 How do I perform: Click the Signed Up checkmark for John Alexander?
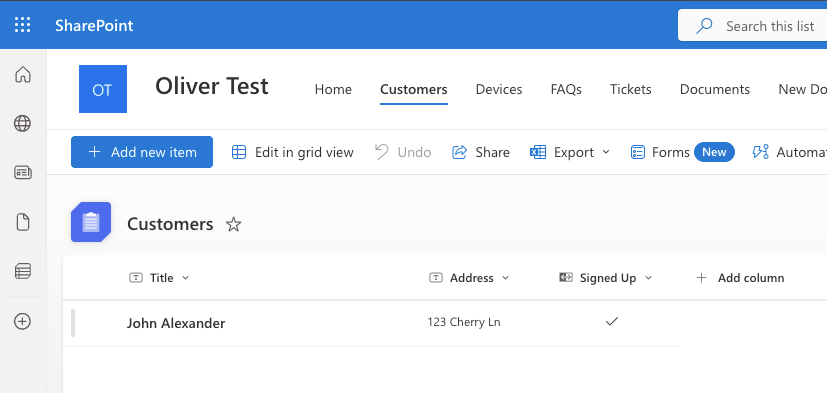(x=612, y=321)
